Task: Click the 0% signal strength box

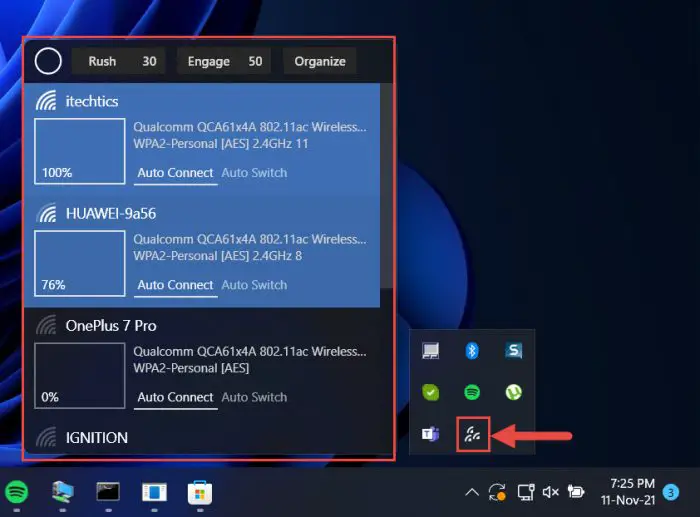Action: coord(80,375)
